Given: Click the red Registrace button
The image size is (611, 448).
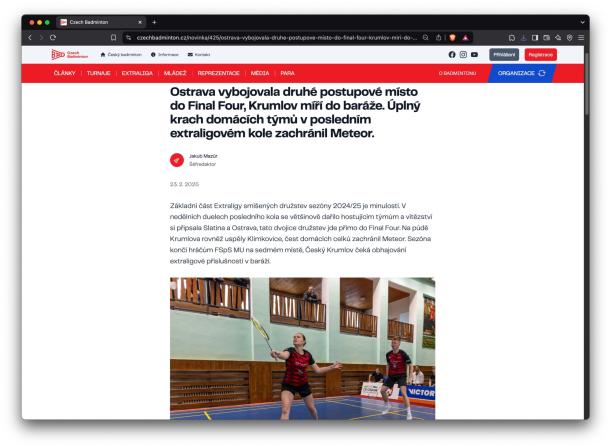Looking at the screenshot, I should (x=540, y=55).
